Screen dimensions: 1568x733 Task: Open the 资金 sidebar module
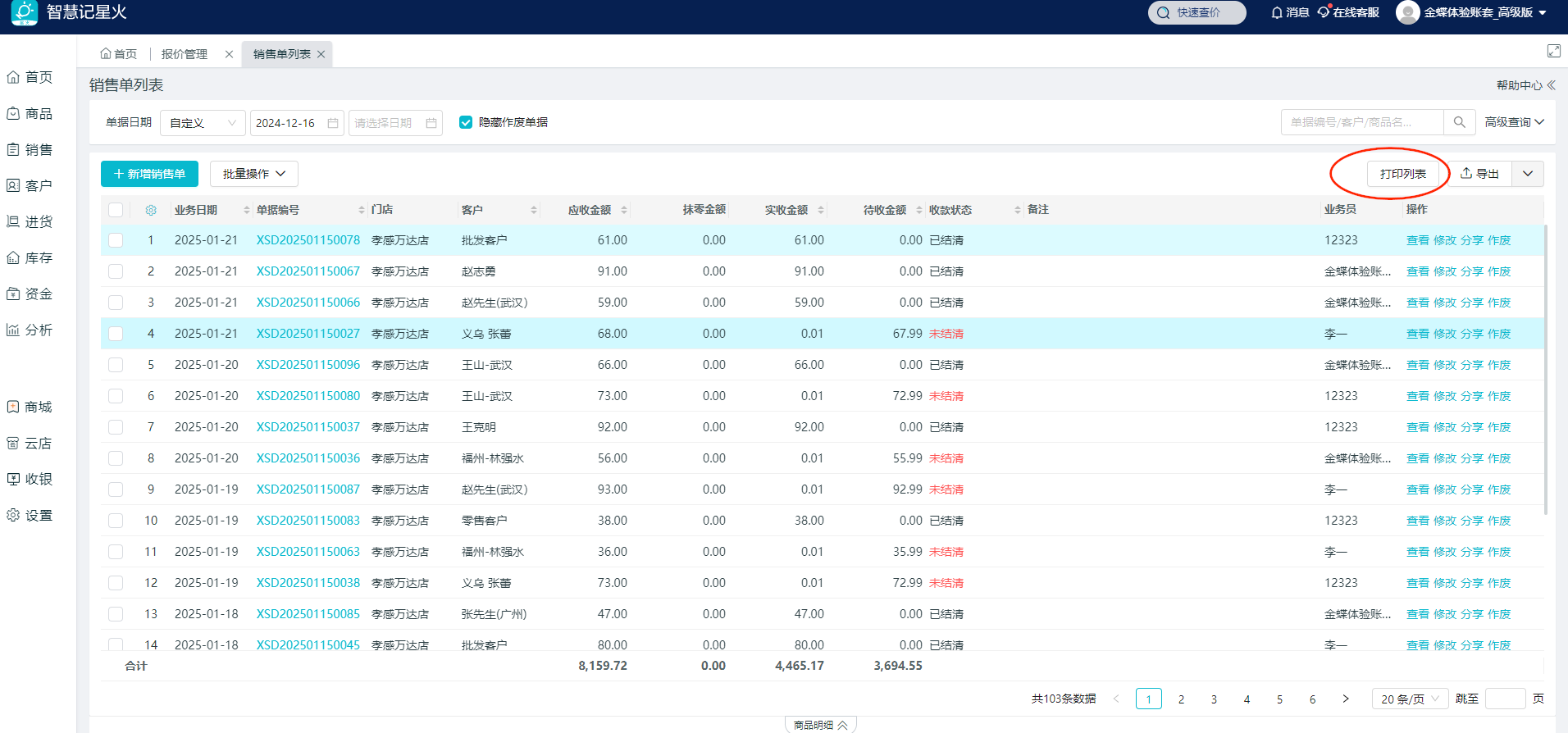click(30, 294)
